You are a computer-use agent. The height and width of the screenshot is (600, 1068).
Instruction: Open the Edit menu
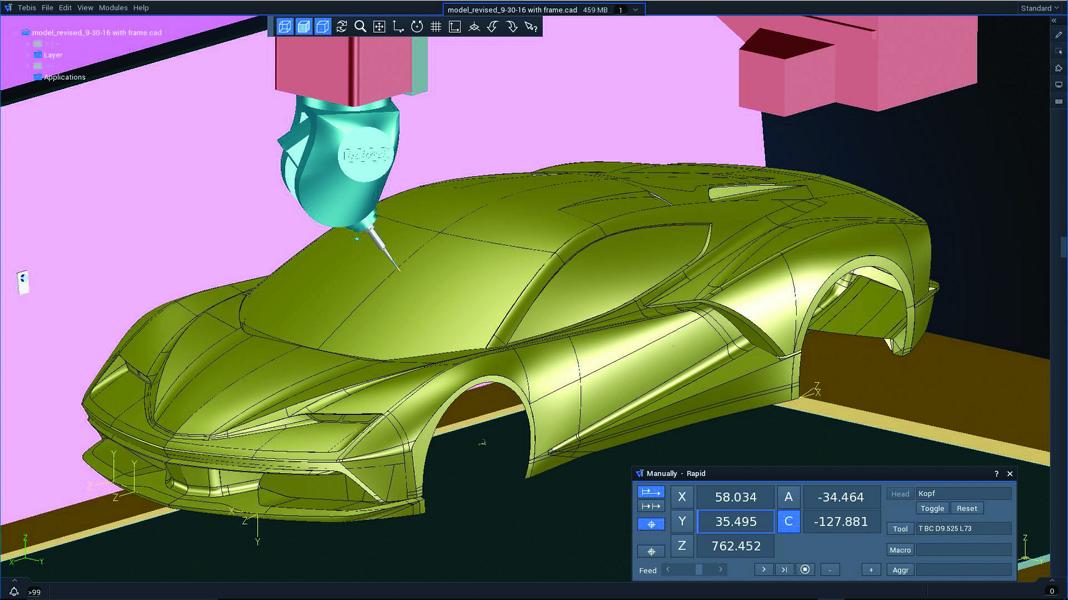click(x=65, y=7)
